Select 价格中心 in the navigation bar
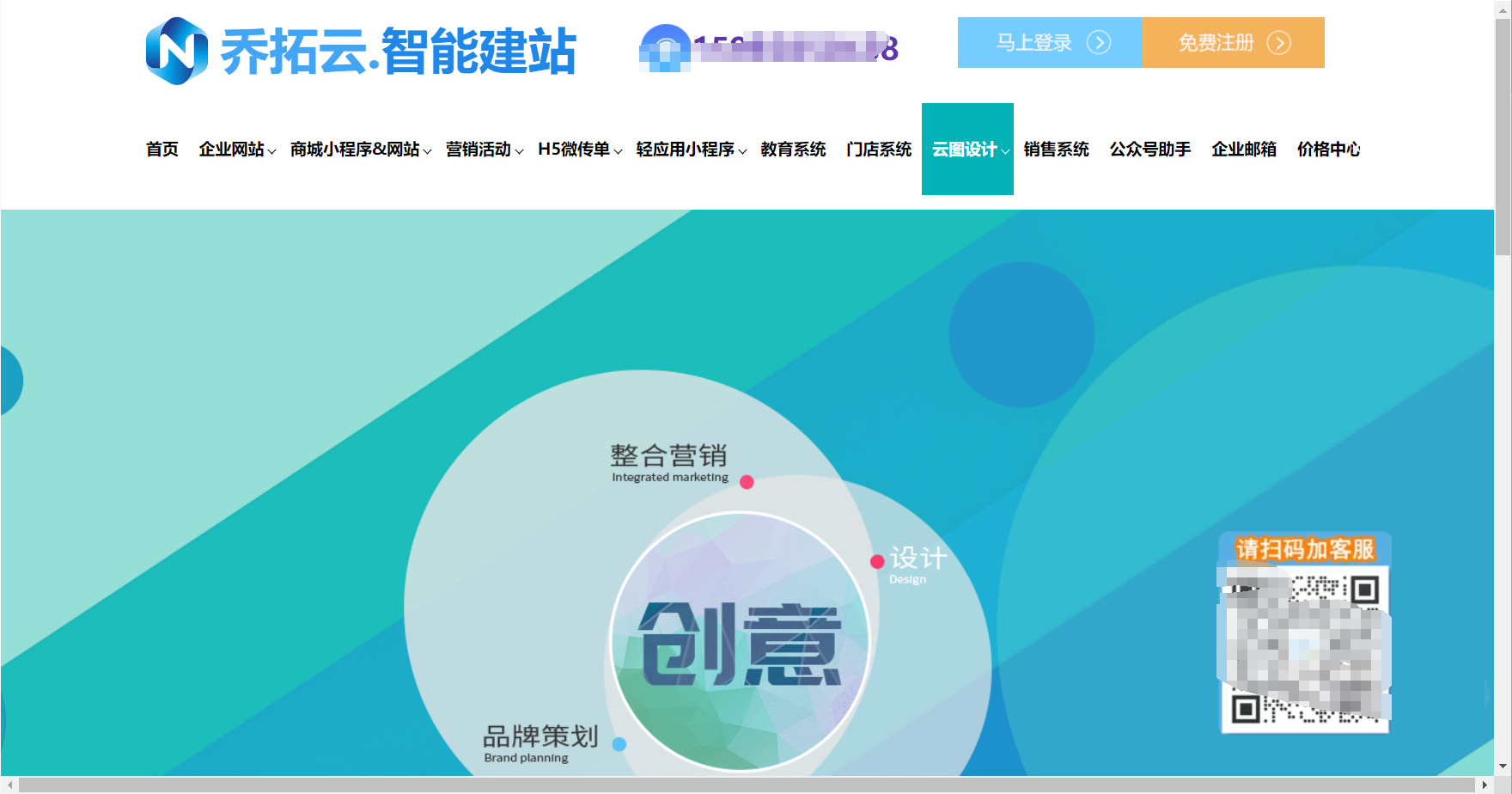Image resolution: width=1512 pixels, height=794 pixels. coord(1328,150)
